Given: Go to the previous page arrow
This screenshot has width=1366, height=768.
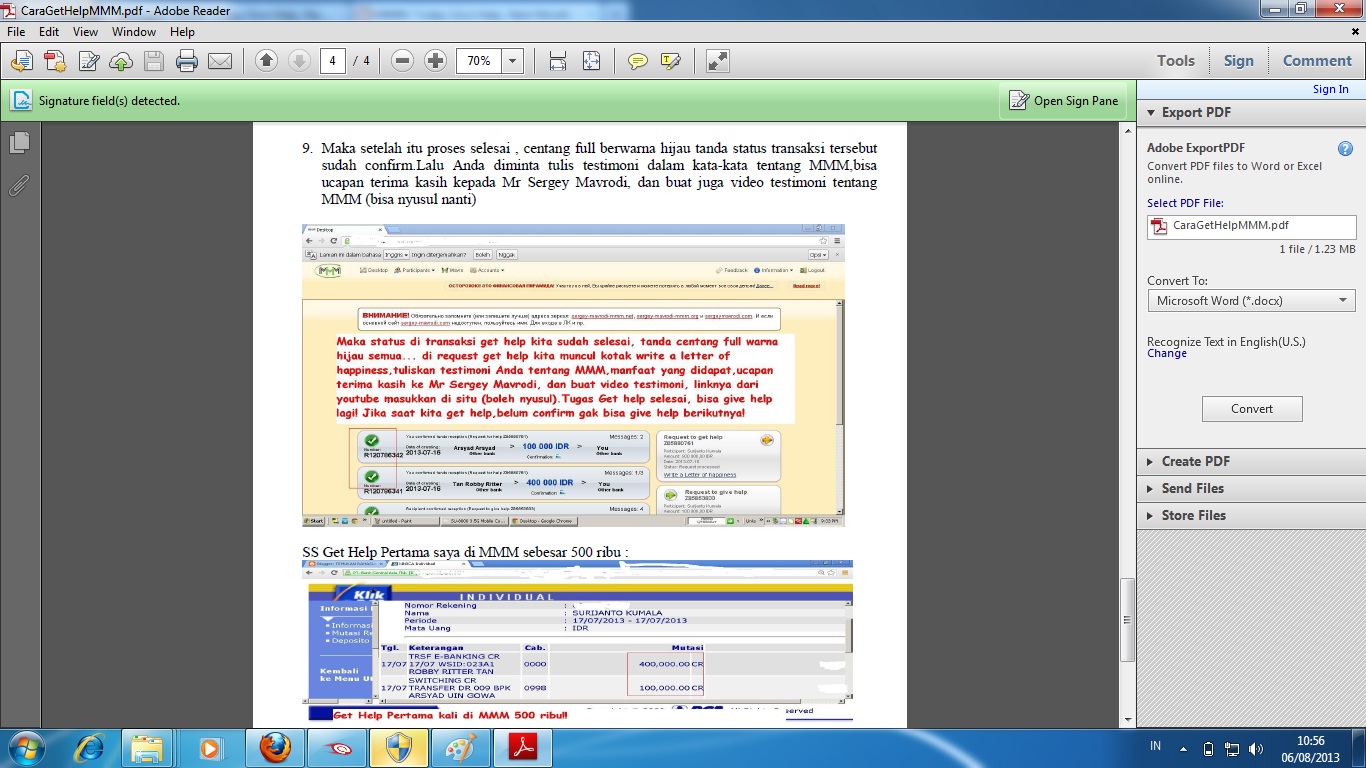Looking at the screenshot, I should [266, 61].
